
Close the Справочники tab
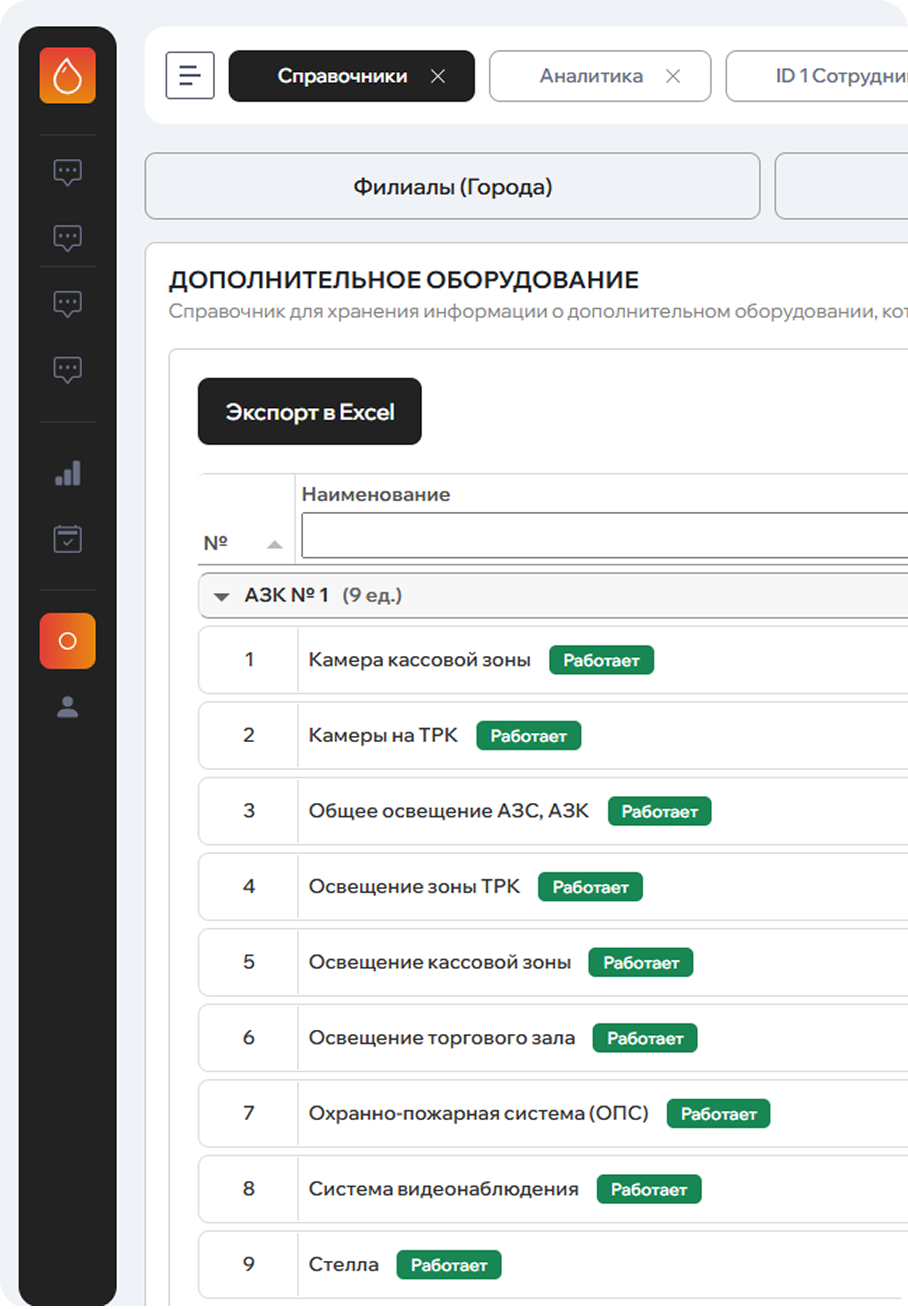coord(437,76)
